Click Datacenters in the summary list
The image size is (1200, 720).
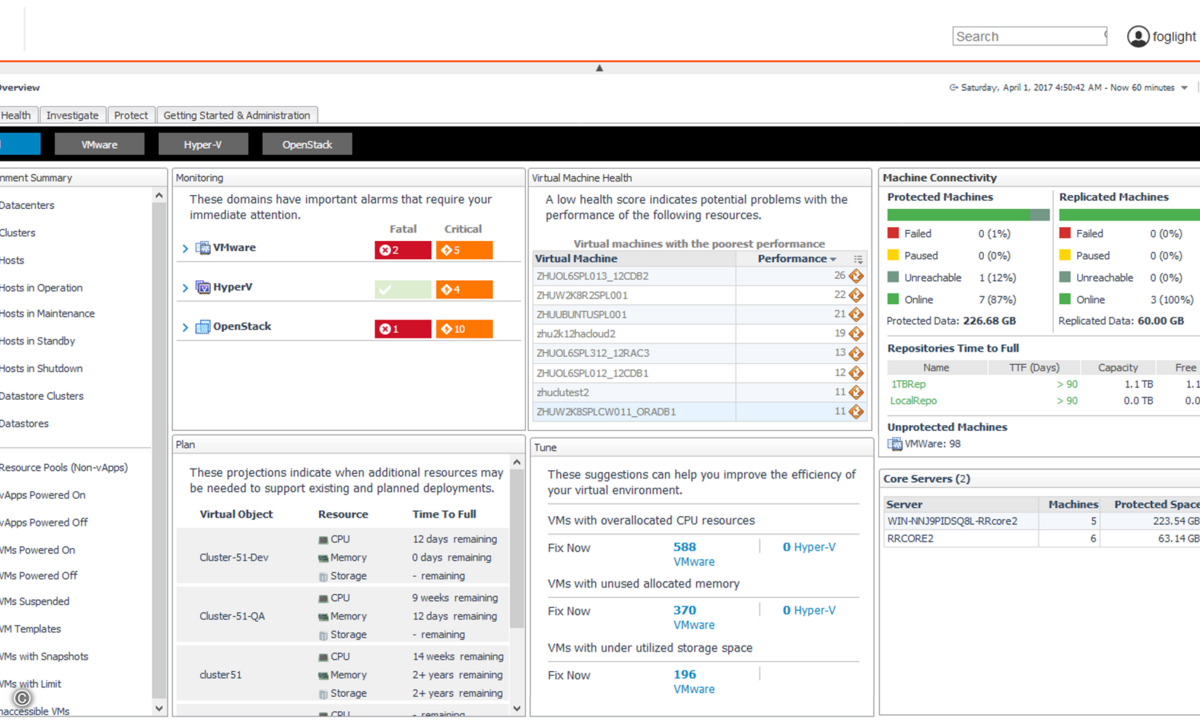[27, 205]
